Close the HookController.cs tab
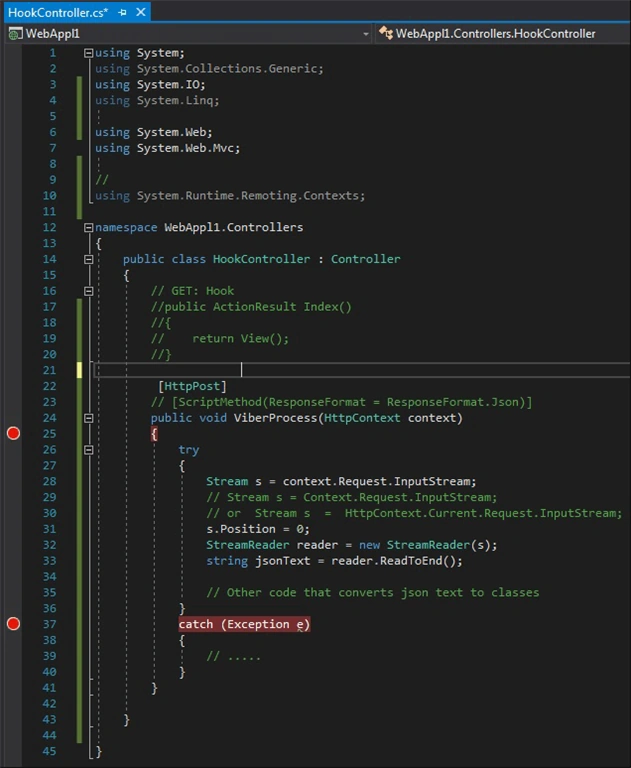Image resolution: width=631 pixels, height=768 pixels. (x=141, y=12)
